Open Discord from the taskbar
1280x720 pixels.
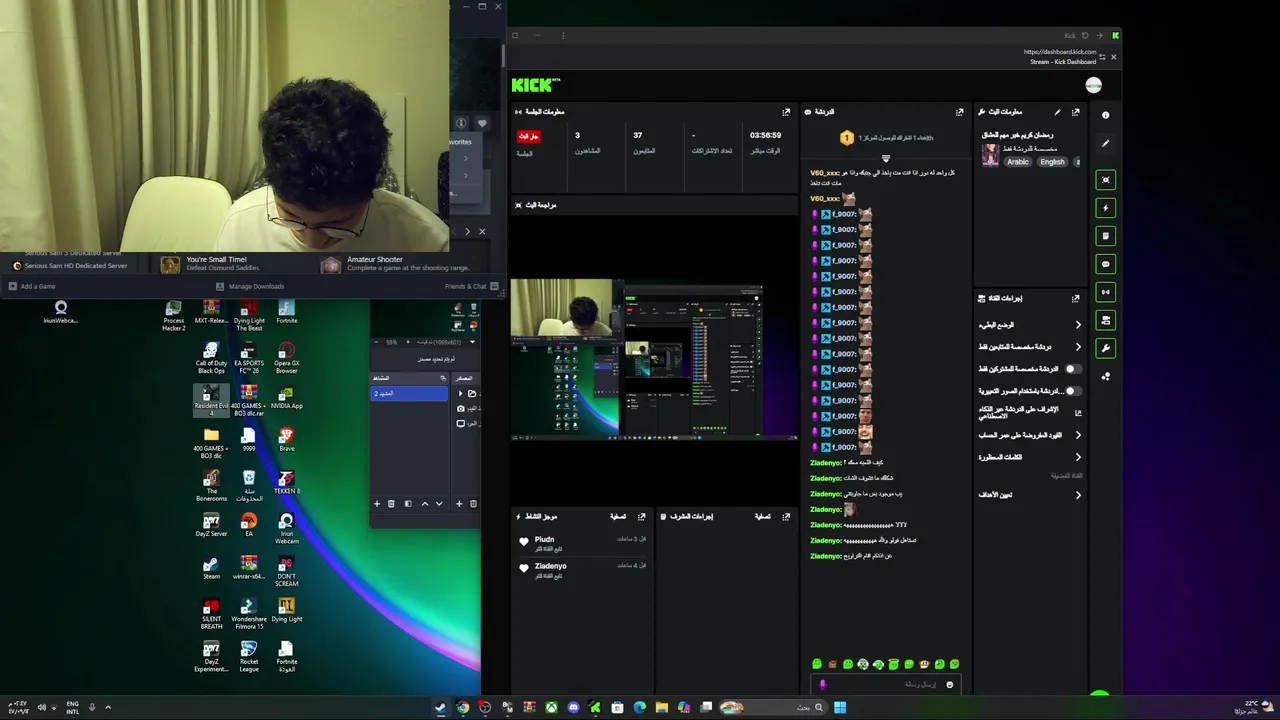click(x=573, y=708)
